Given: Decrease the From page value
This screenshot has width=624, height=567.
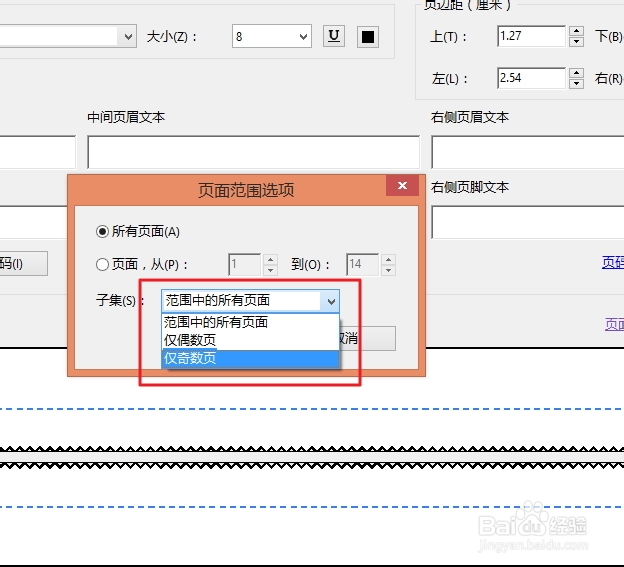Looking at the screenshot, I should point(270,270).
